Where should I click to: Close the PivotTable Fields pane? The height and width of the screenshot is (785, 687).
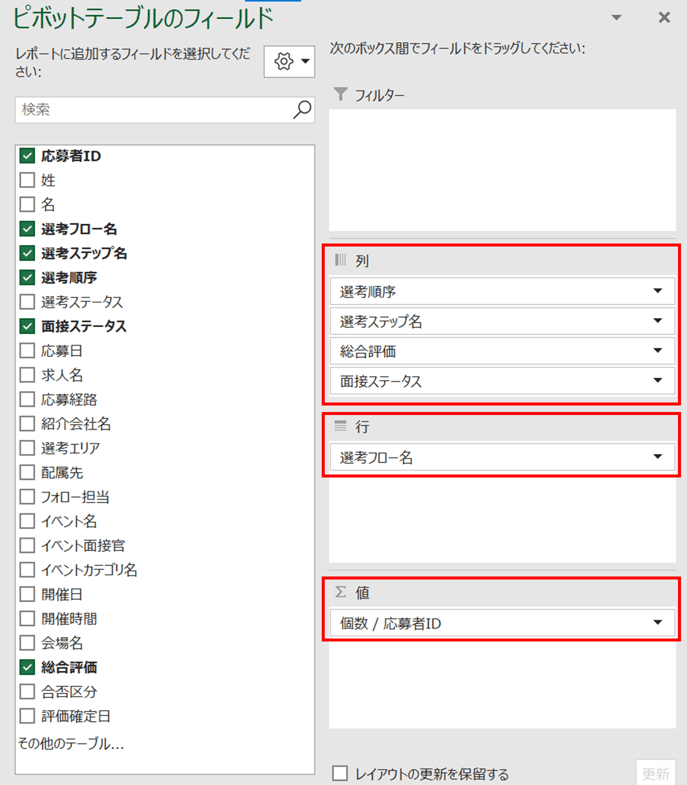point(664,18)
